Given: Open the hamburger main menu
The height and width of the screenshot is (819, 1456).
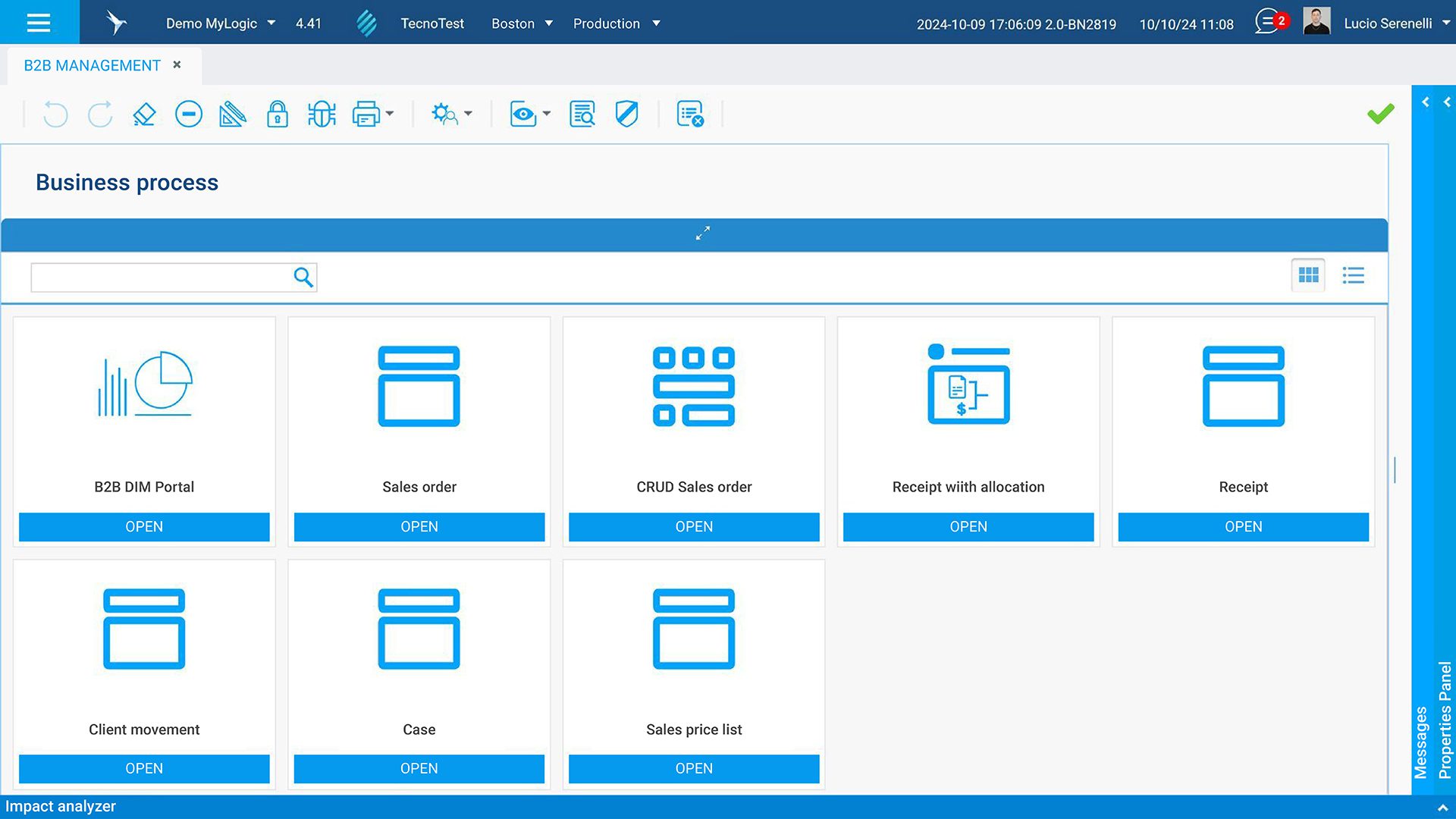Looking at the screenshot, I should point(39,22).
